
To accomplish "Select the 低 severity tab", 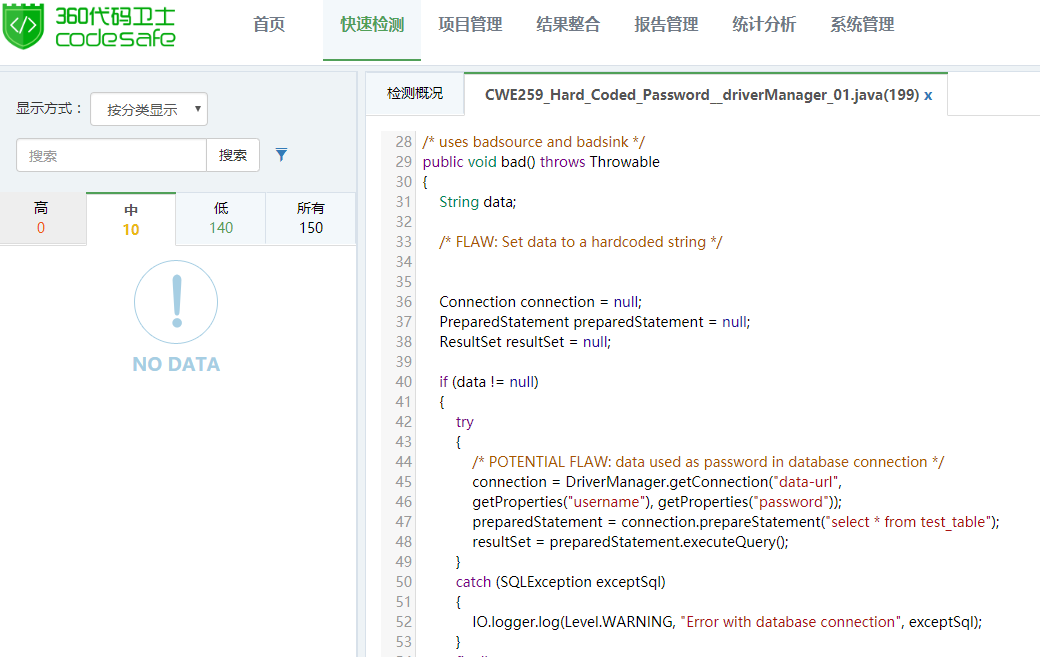I will [x=221, y=218].
